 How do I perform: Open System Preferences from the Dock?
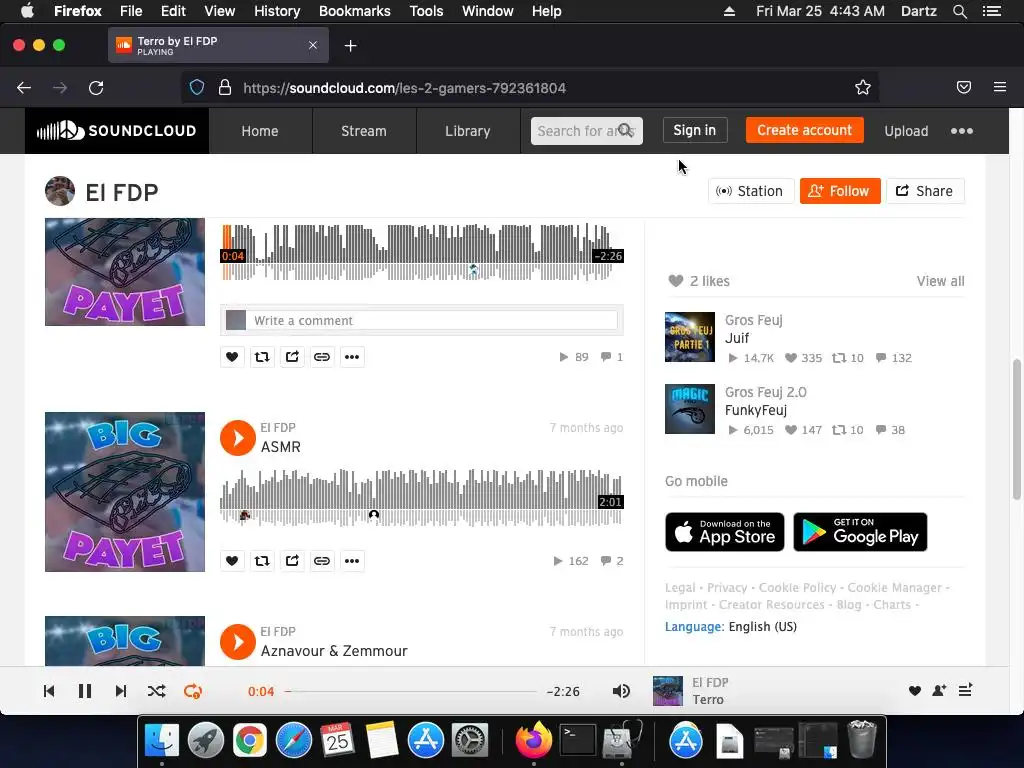pos(470,741)
